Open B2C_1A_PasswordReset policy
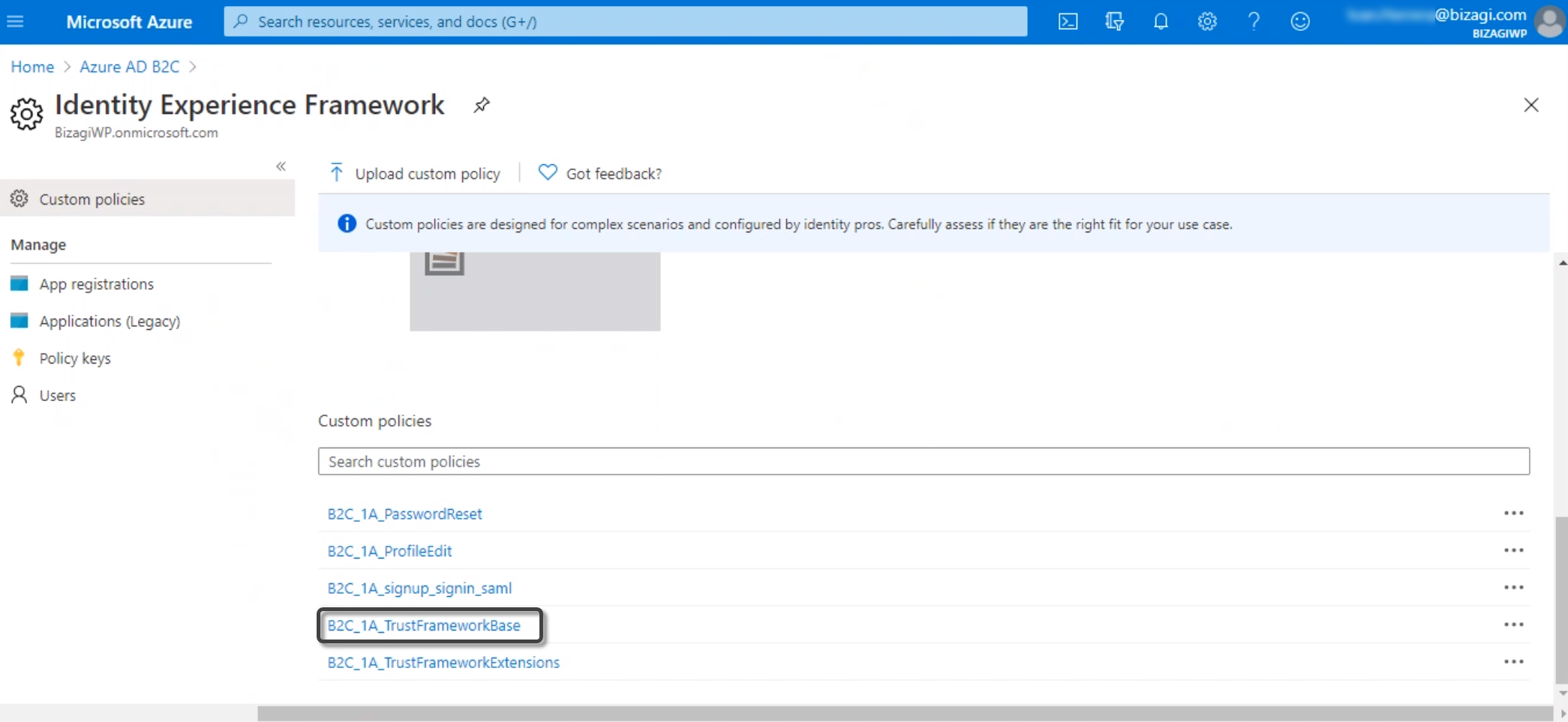 [404, 514]
